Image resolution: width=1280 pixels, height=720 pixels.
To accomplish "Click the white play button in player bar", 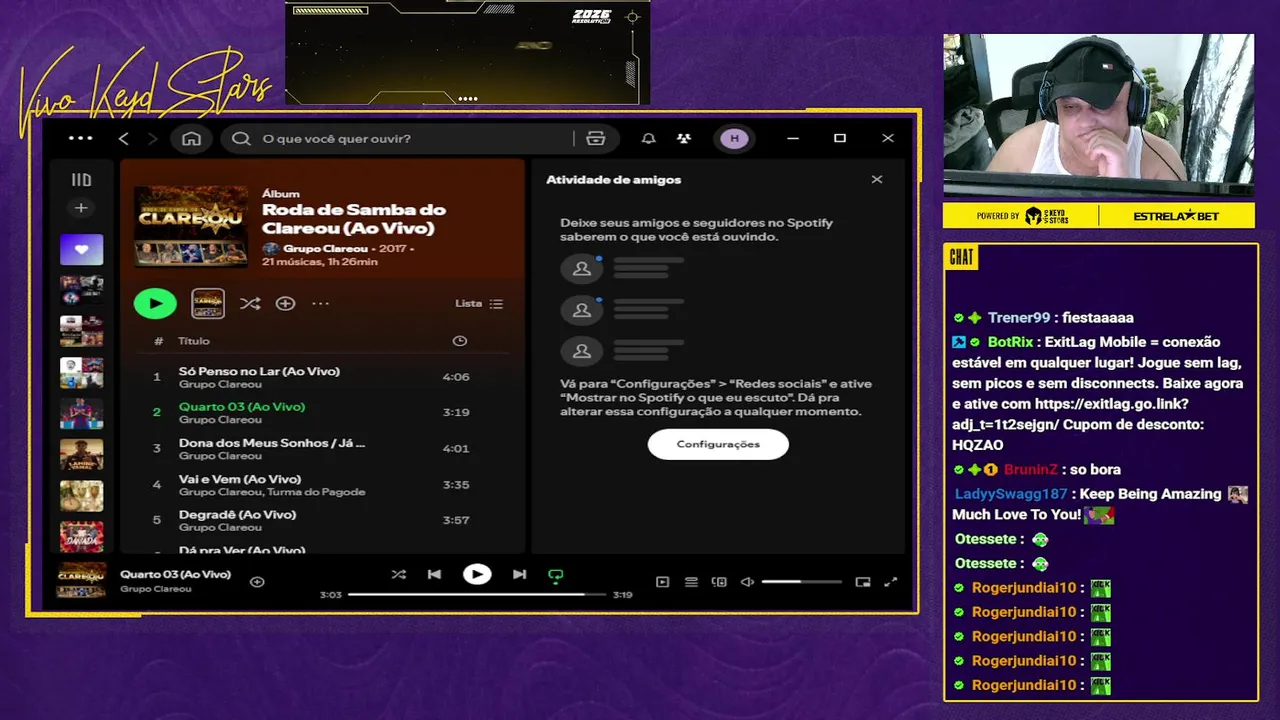I will coord(477,574).
